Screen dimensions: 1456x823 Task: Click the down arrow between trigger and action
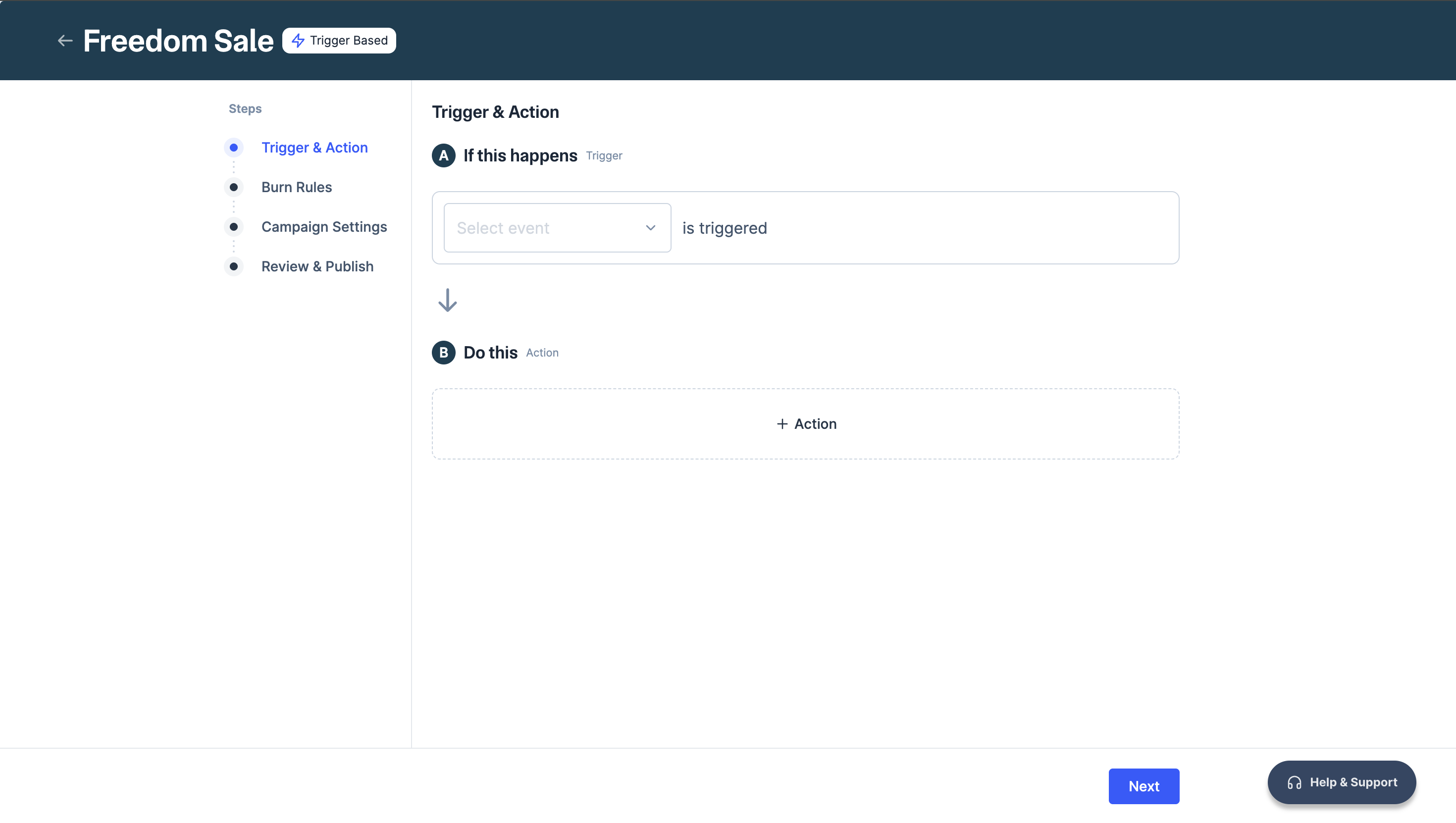(x=447, y=300)
